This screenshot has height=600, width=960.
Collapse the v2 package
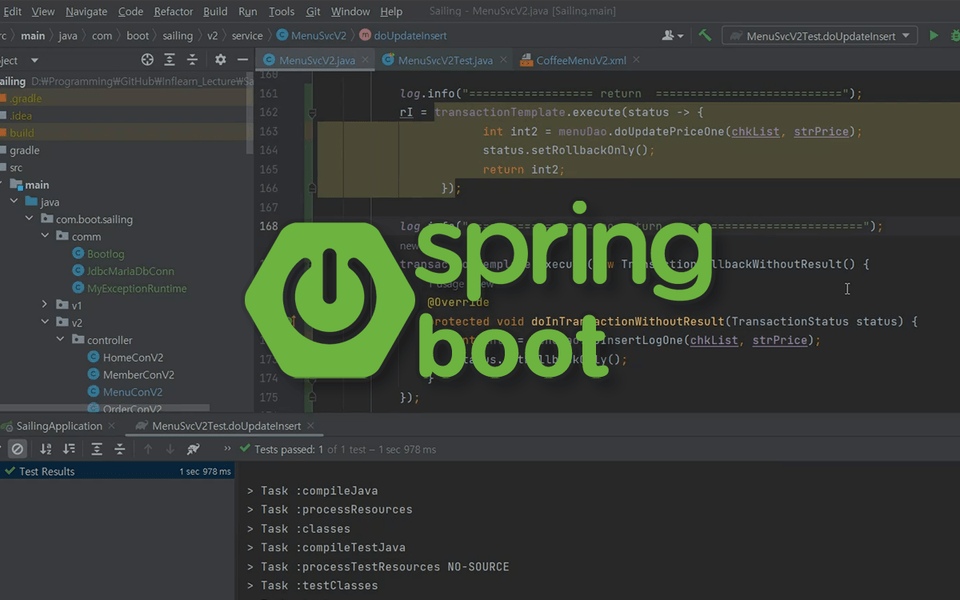point(45,321)
